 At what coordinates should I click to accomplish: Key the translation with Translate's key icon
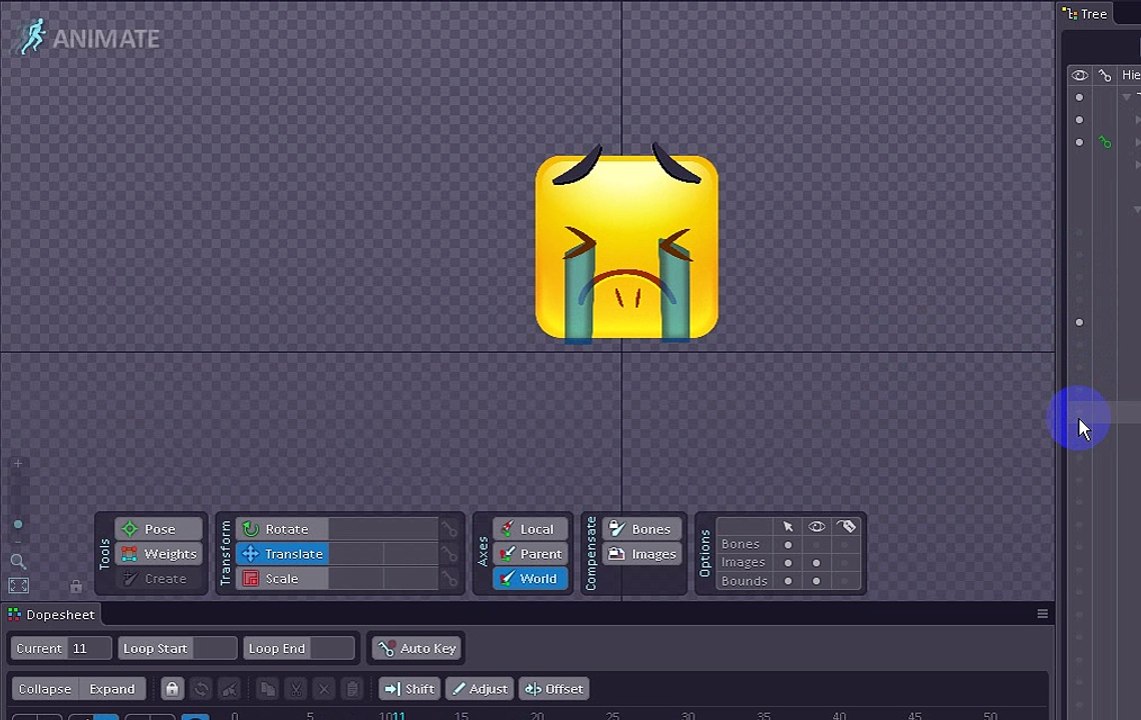[x=450, y=554]
